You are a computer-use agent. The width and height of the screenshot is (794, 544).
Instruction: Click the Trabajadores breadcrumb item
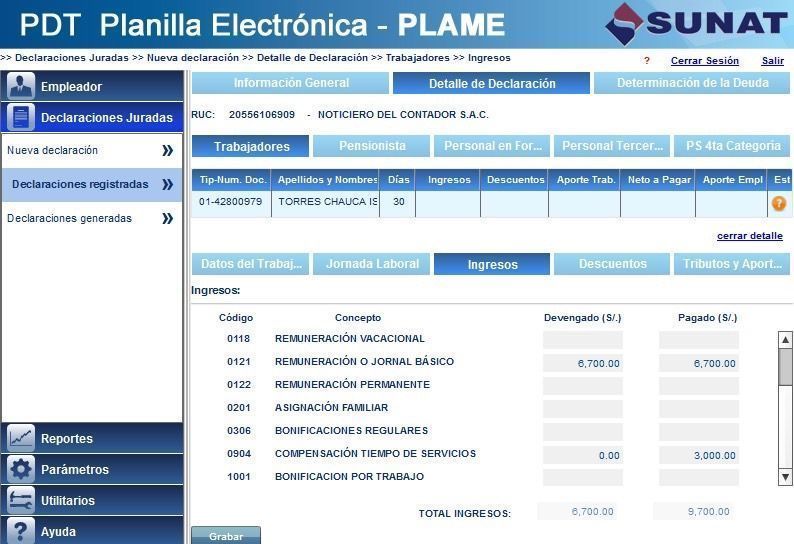(x=417, y=58)
